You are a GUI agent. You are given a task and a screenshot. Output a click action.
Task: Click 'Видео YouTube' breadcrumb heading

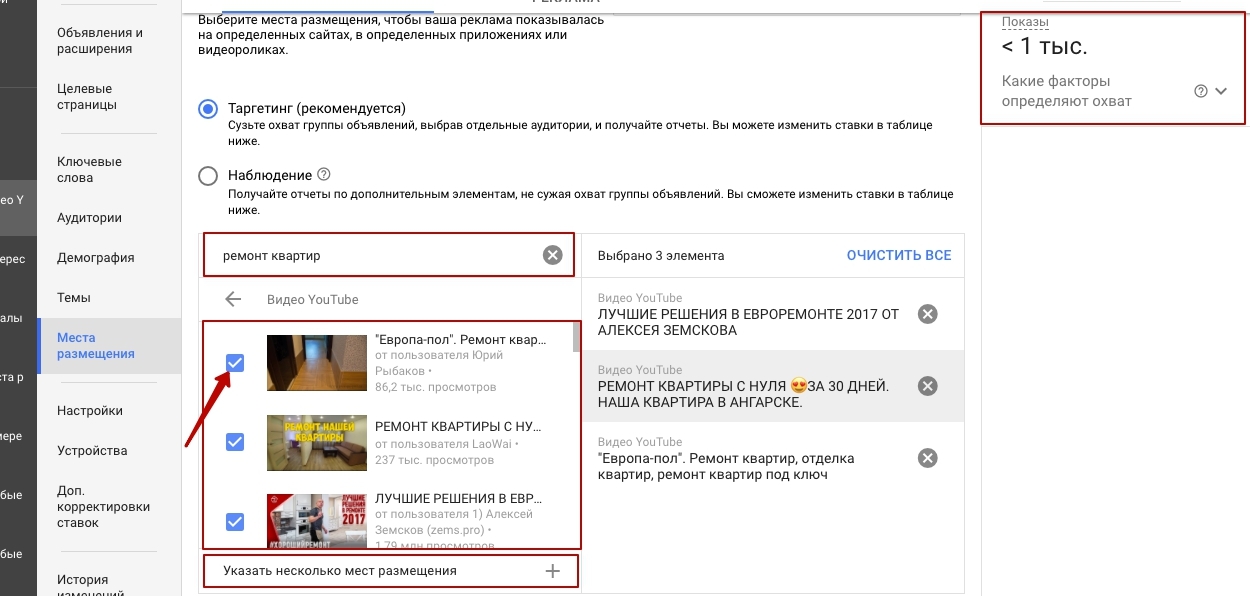click(x=312, y=299)
